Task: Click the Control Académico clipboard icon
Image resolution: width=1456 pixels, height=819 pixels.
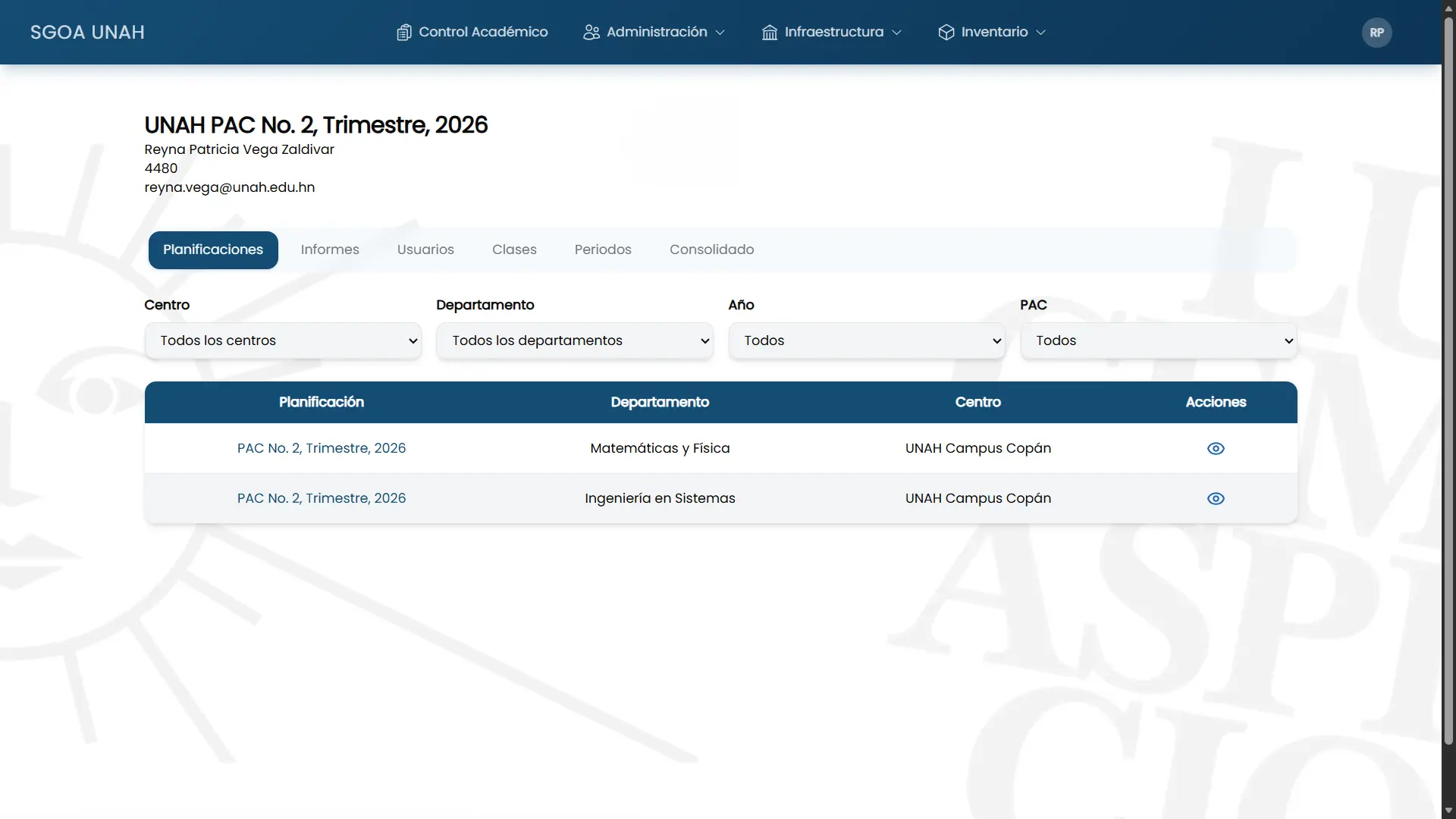Action: pos(404,33)
